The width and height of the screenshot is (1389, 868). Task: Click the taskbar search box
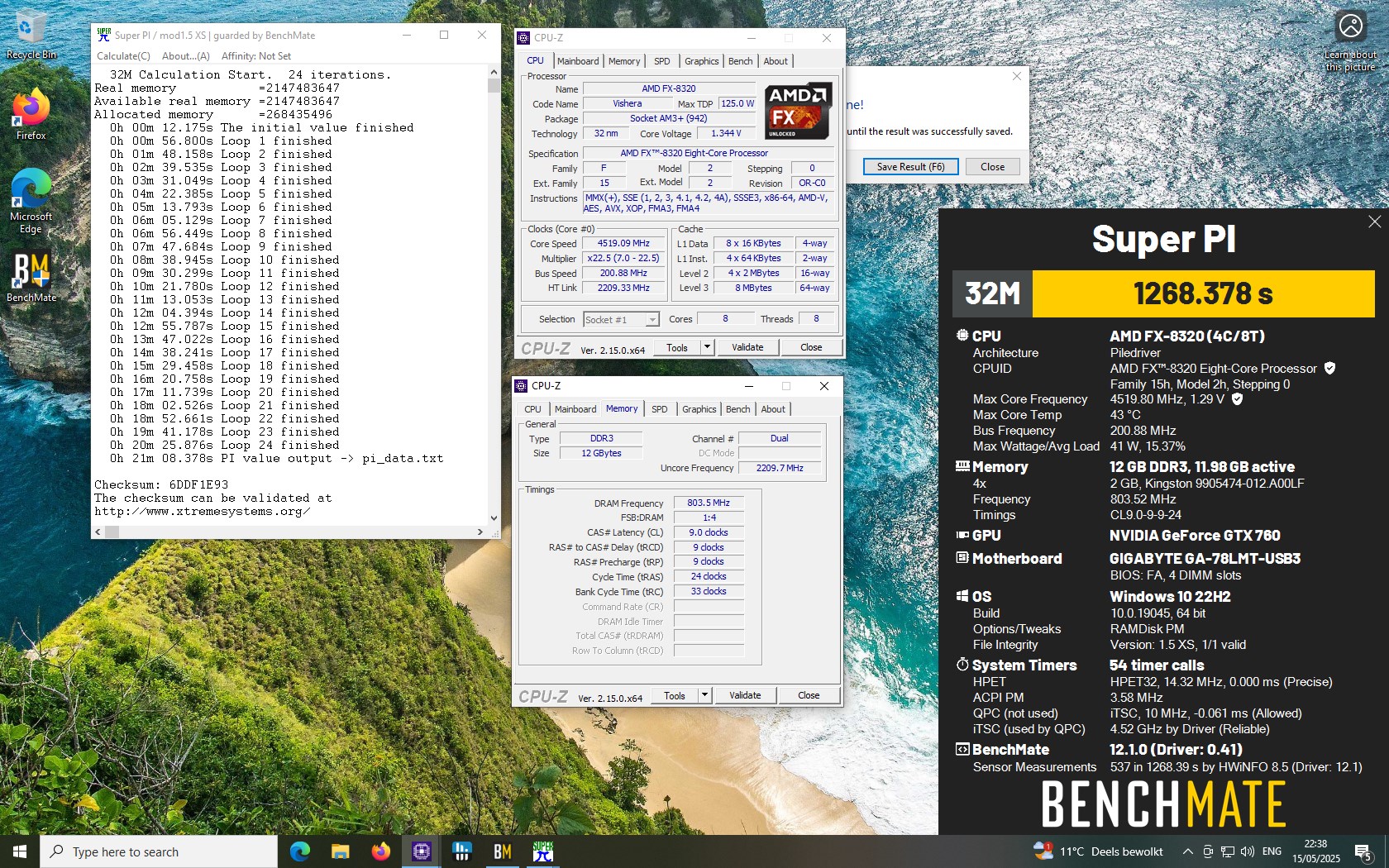(159, 851)
